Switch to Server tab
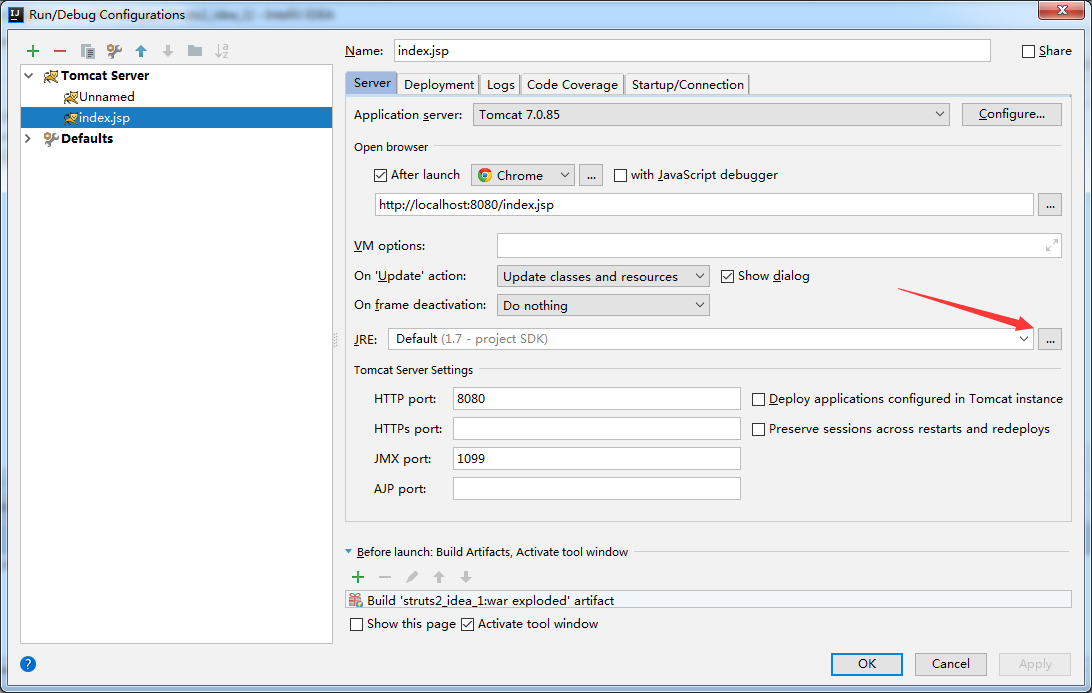The height and width of the screenshot is (693, 1092). pyautogui.click(x=372, y=83)
